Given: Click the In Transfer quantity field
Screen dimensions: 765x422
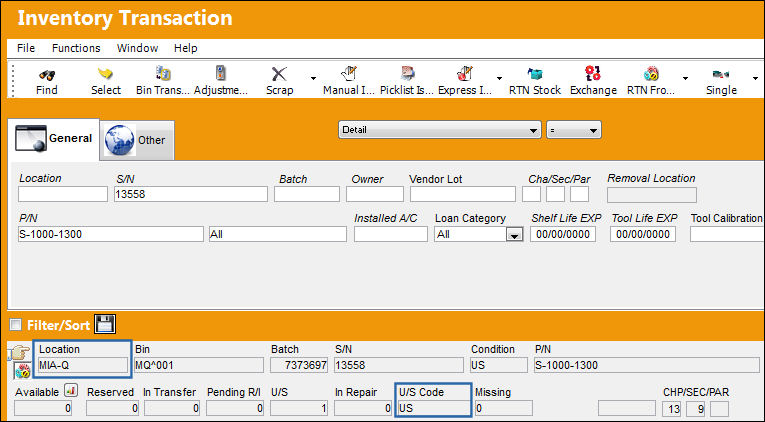Looking at the screenshot, I should 172,408.
